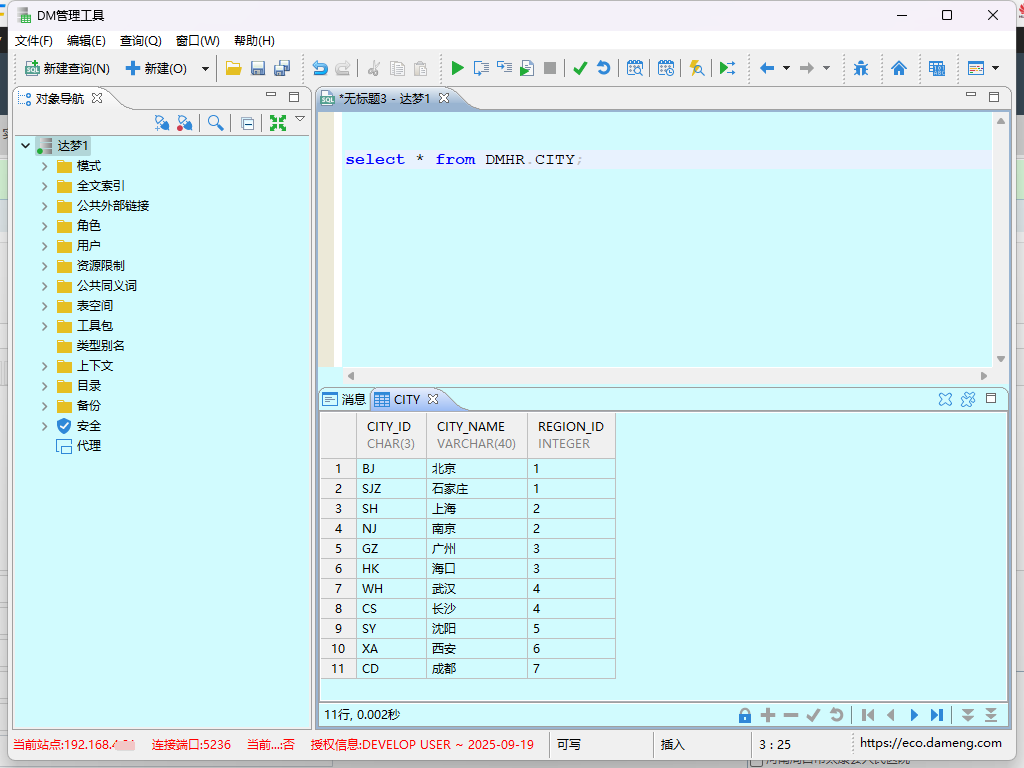Toggle the lock icon in the result toolbar

pyautogui.click(x=744, y=715)
